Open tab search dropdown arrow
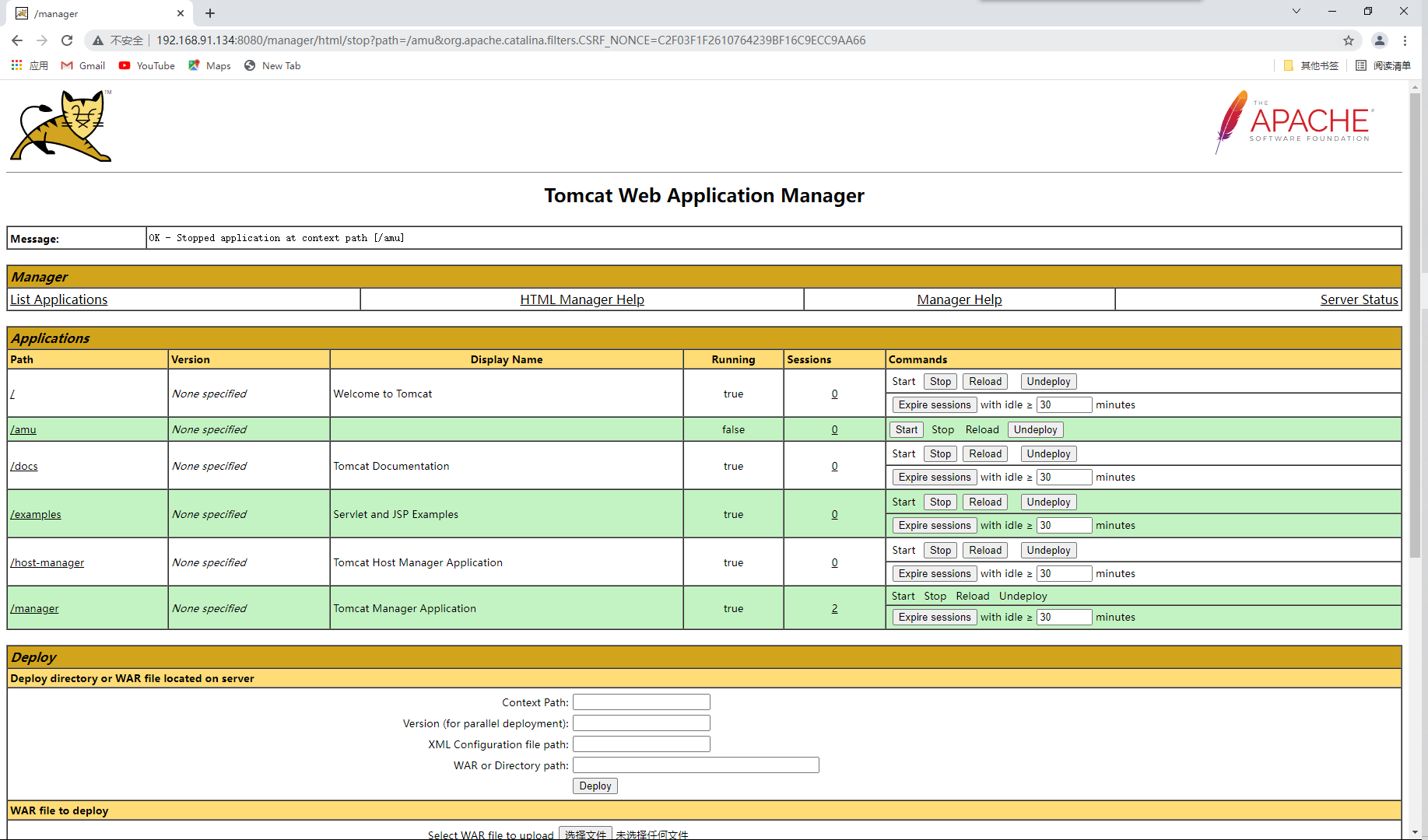 pos(1296,11)
